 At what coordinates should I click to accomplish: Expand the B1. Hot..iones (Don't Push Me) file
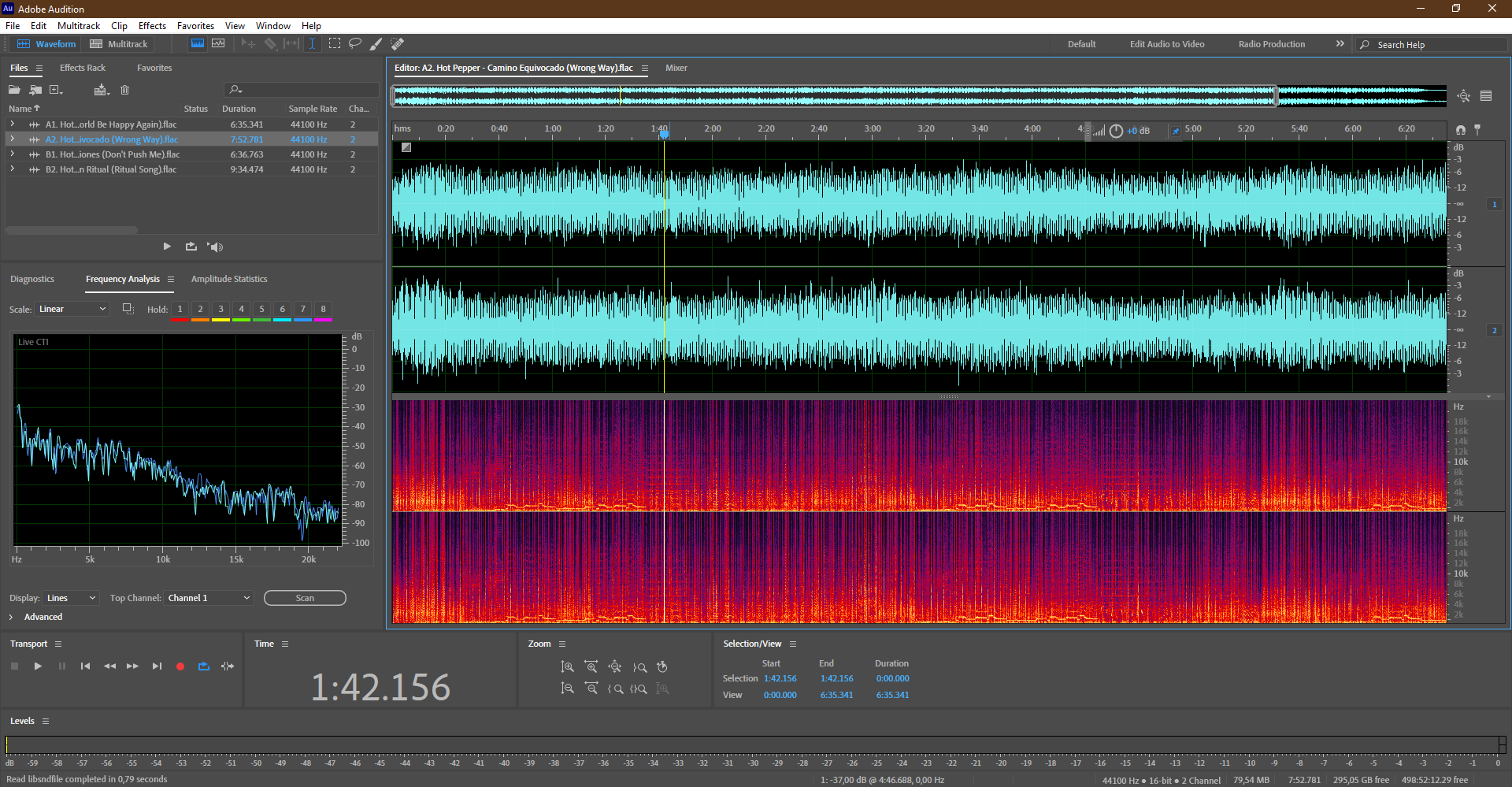pos(12,154)
